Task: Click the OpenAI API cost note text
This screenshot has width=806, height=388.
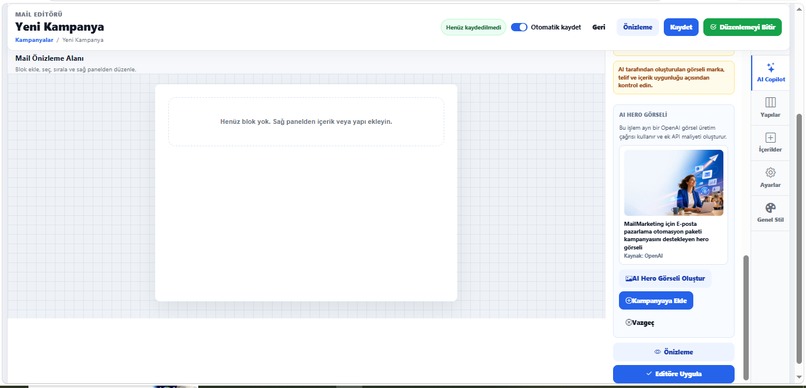Action: click(673, 132)
